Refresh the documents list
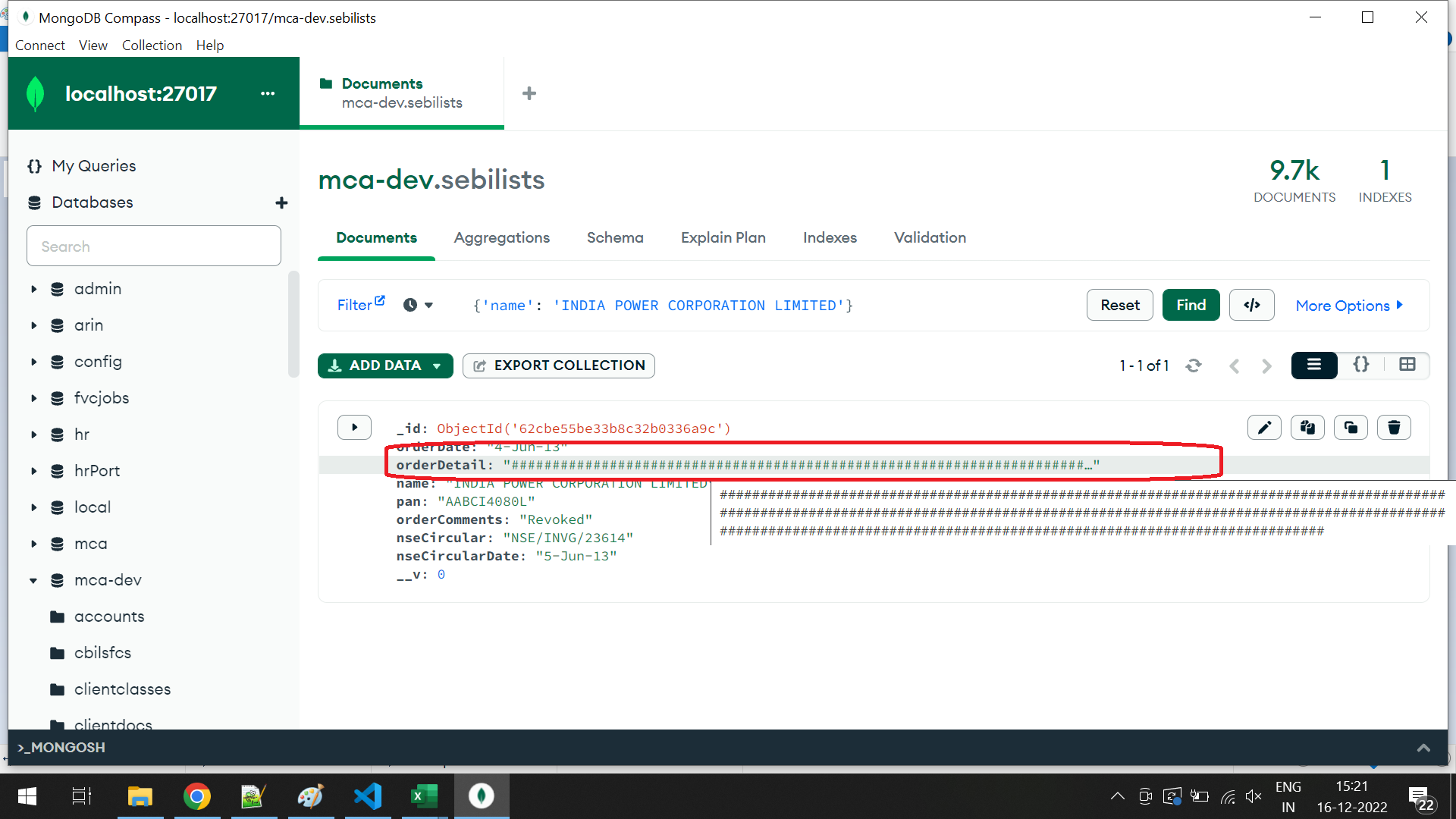Image resolution: width=1456 pixels, height=819 pixels. click(1194, 366)
